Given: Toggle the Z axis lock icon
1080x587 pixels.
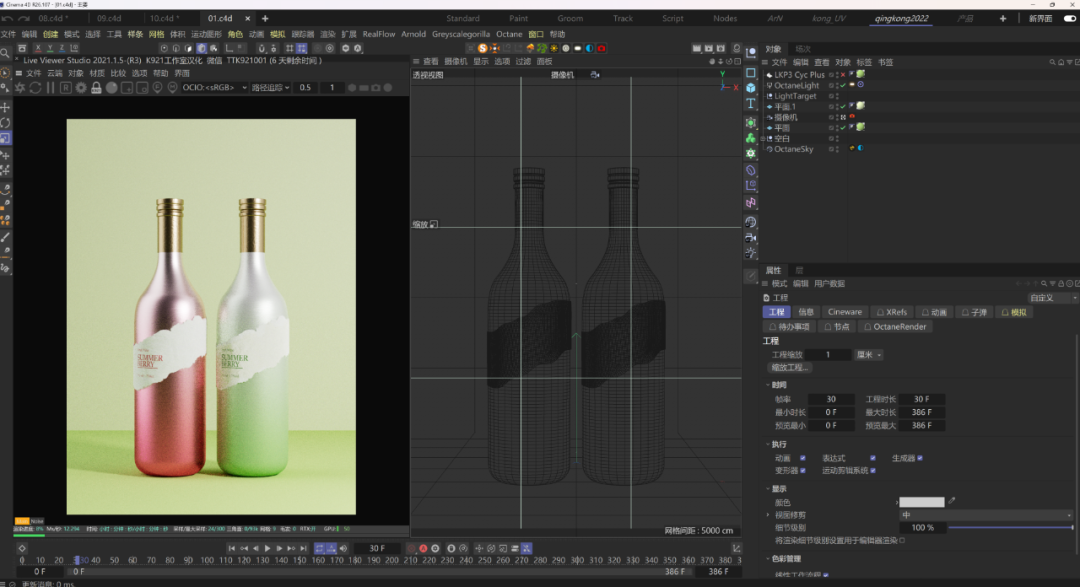Looking at the screenshot, I should click(x=61, y=48).
